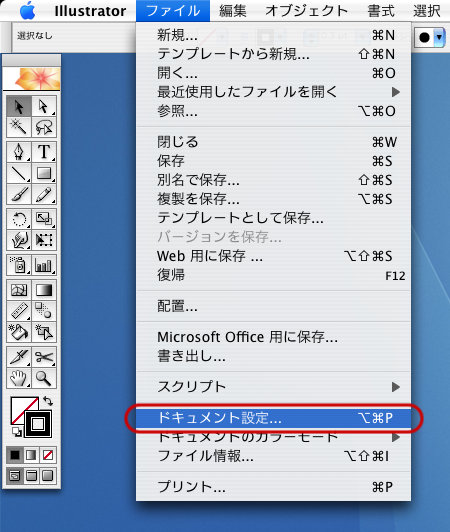Select the Pencil tool
The width and height of the screenshot is (450, 532).
pos(44,194)
